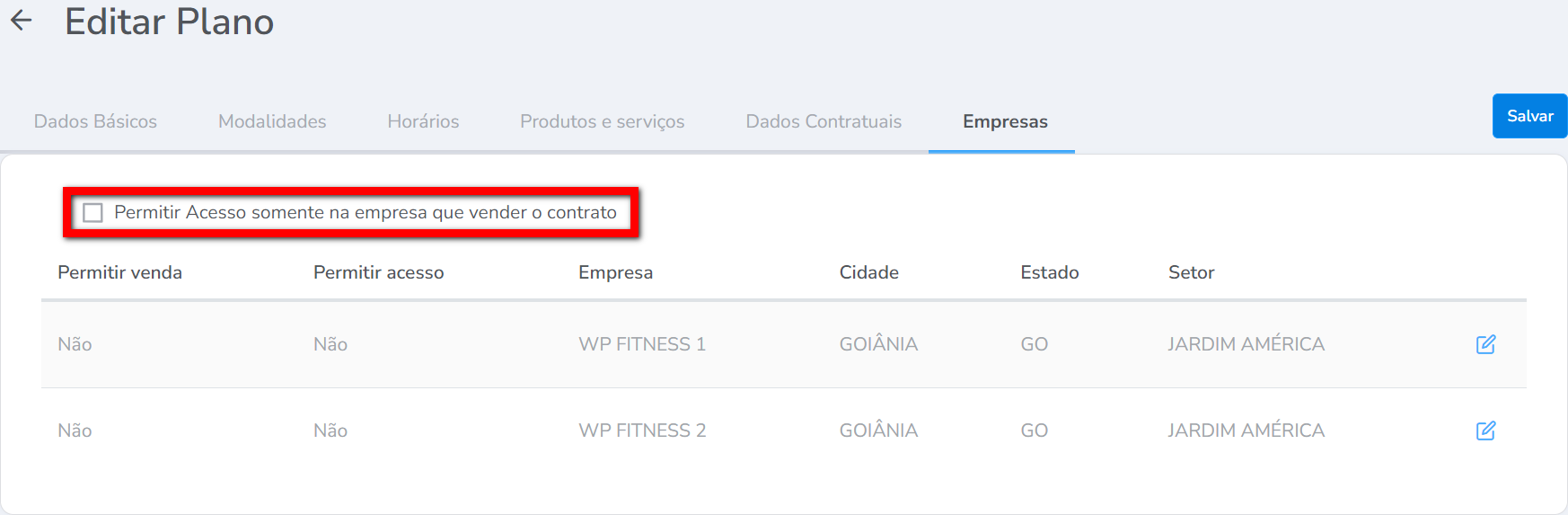
Task: Click the Cidade column header
Action: click(868, 272)
